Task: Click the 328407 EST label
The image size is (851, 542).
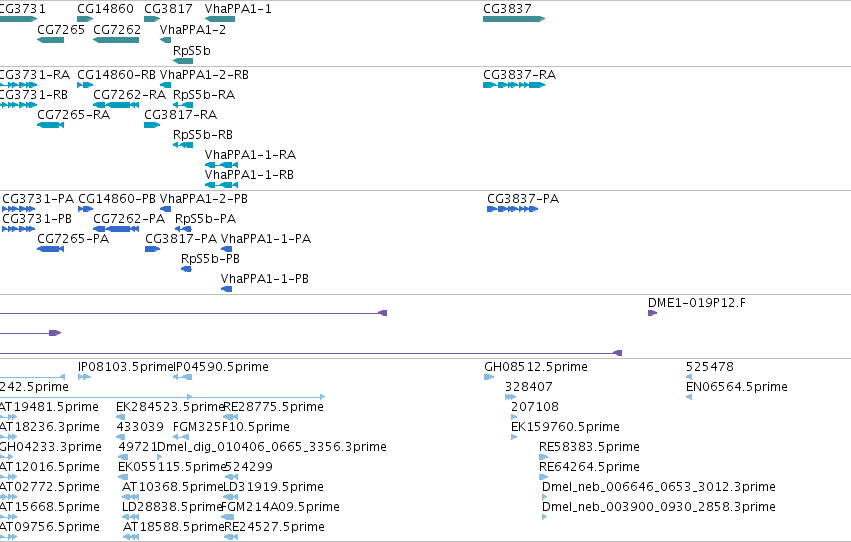Action: pos(529,387)
